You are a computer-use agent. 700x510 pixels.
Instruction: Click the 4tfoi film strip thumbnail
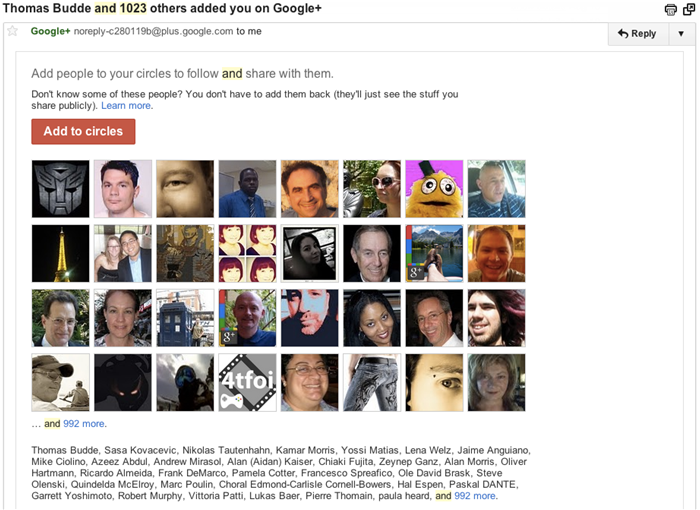coord(247,382)
